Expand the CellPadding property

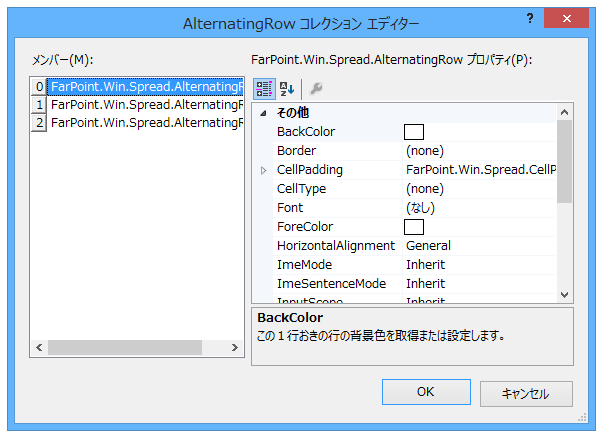pos(264,170)
